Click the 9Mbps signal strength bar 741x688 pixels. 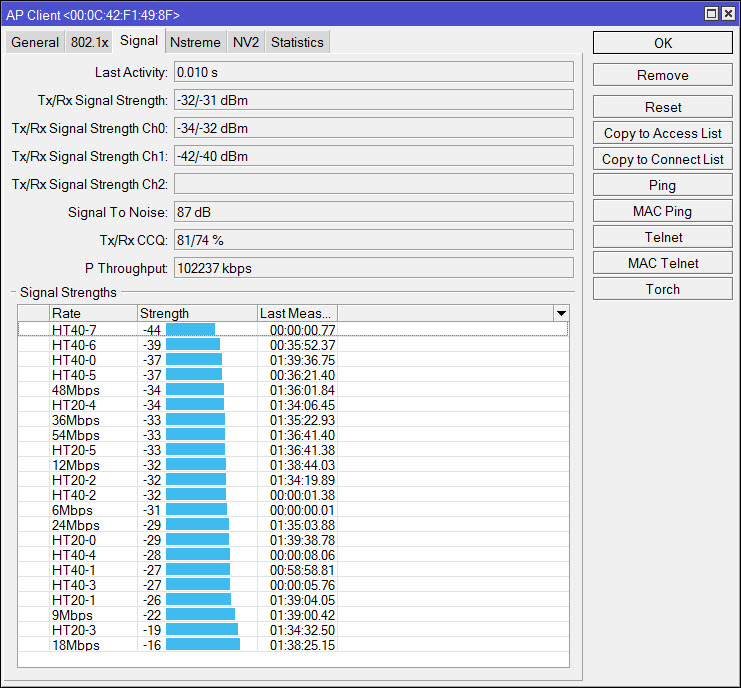click(200, 614)
